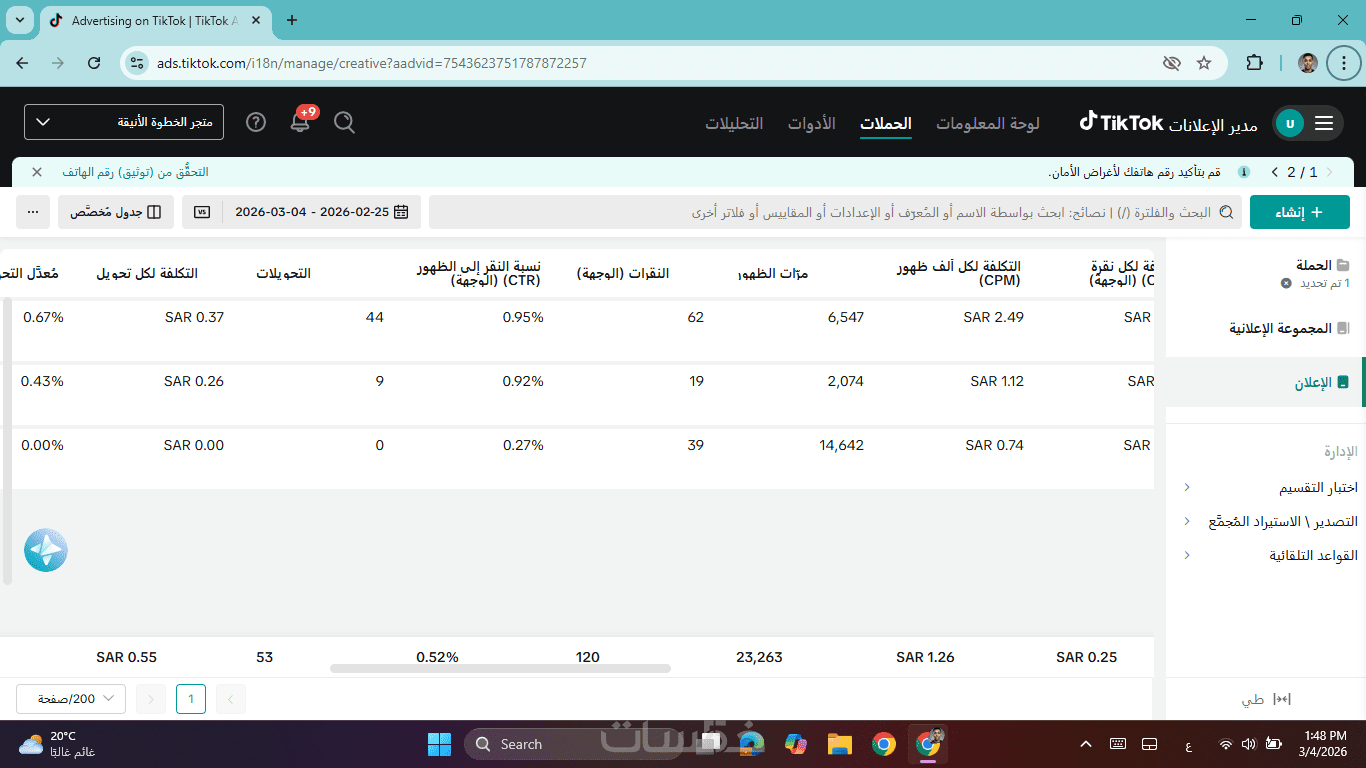Click the SAR 0.37 cost per conversion cell

coord(194,317)
